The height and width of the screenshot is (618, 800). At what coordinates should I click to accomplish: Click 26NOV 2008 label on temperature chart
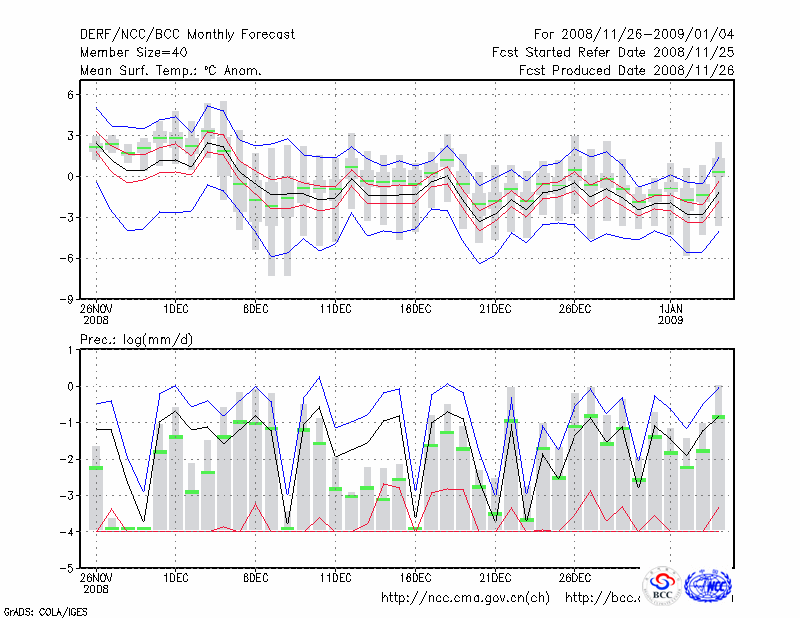coord(96,314)
